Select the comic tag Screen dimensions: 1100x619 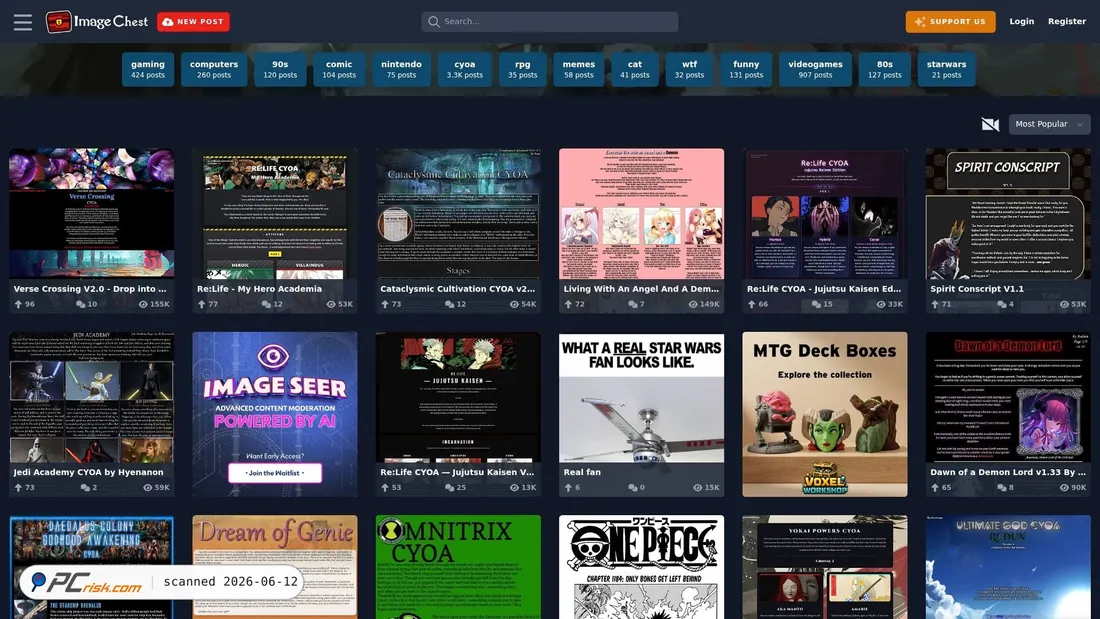click(339, 69)
